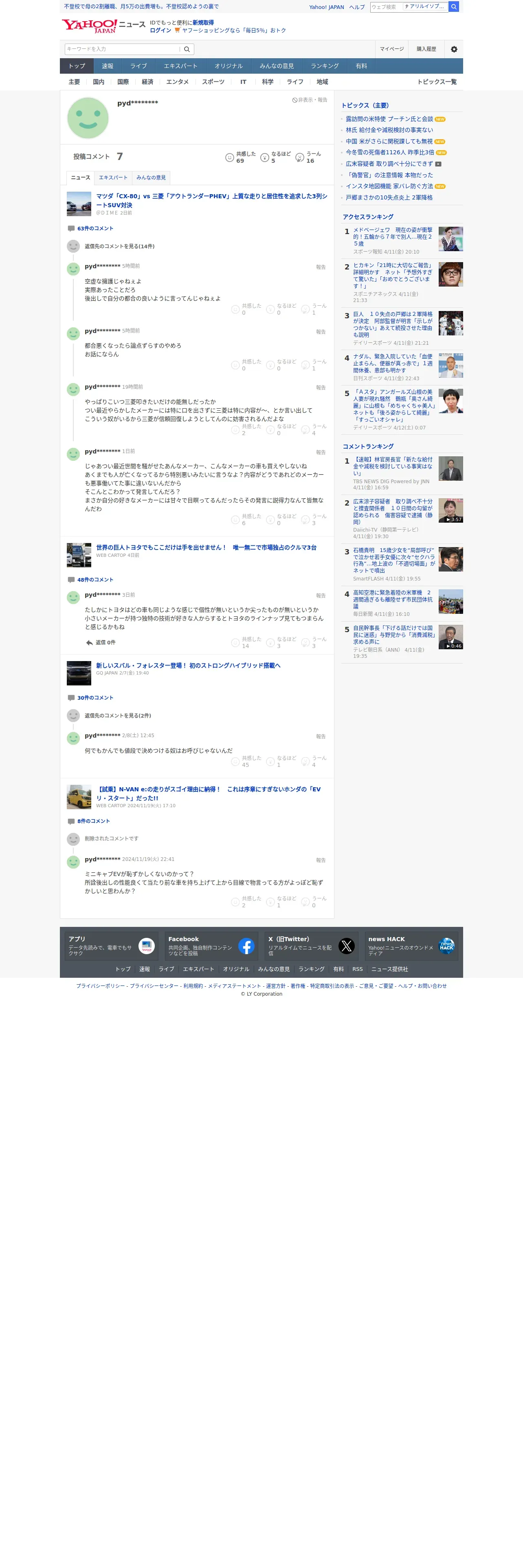523x1568 pixels.
Task: Open topic インスタ地図機能 家バレ防ぐ方法
Action: 390,186
